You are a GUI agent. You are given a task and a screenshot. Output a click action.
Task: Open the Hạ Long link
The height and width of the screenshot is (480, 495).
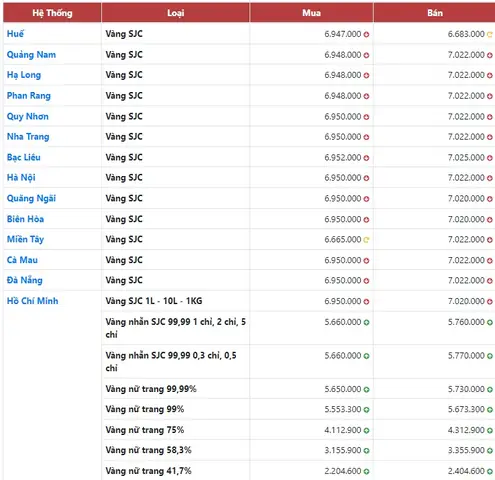point(24,75)
